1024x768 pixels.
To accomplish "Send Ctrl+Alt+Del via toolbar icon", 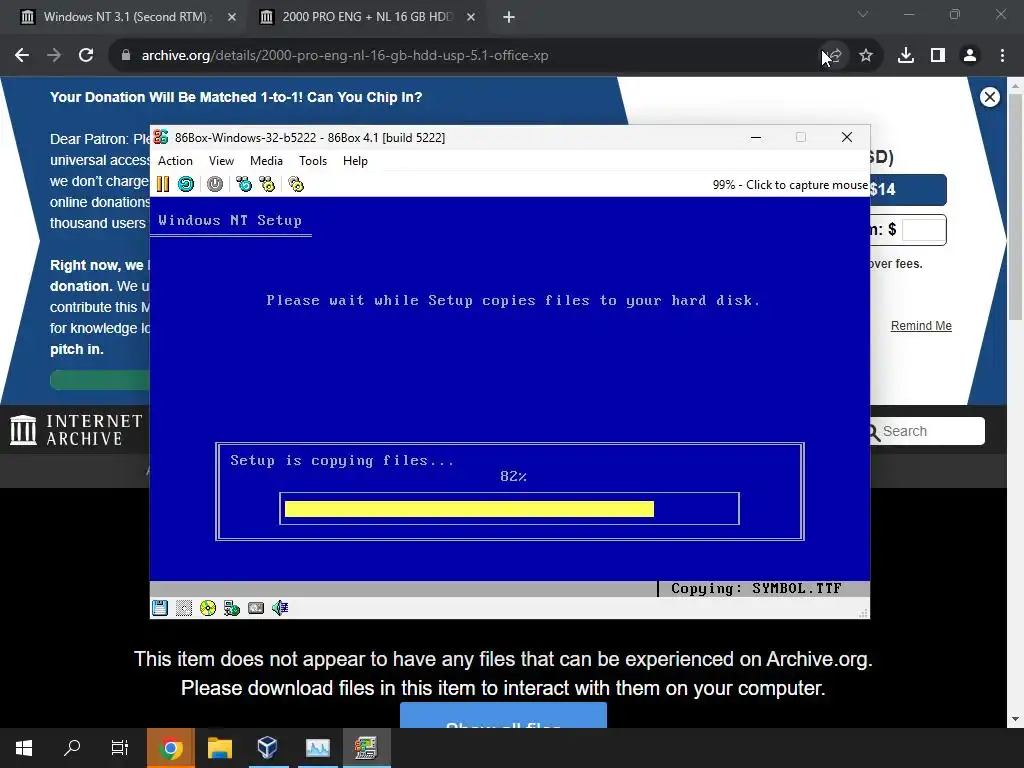I will pos(244,184).
